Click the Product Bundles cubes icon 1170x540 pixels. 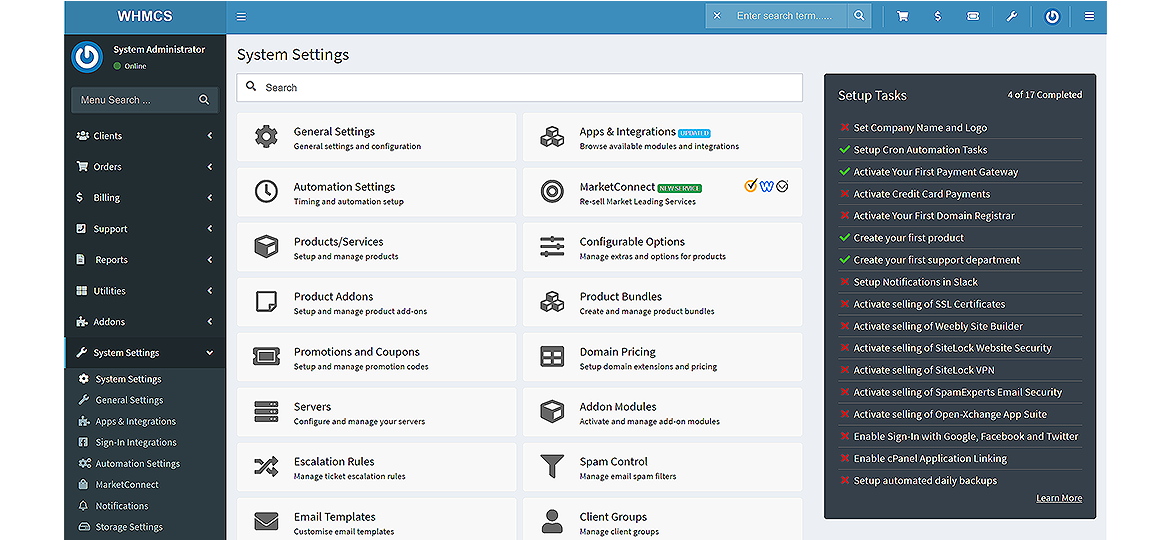click(552, 301)
